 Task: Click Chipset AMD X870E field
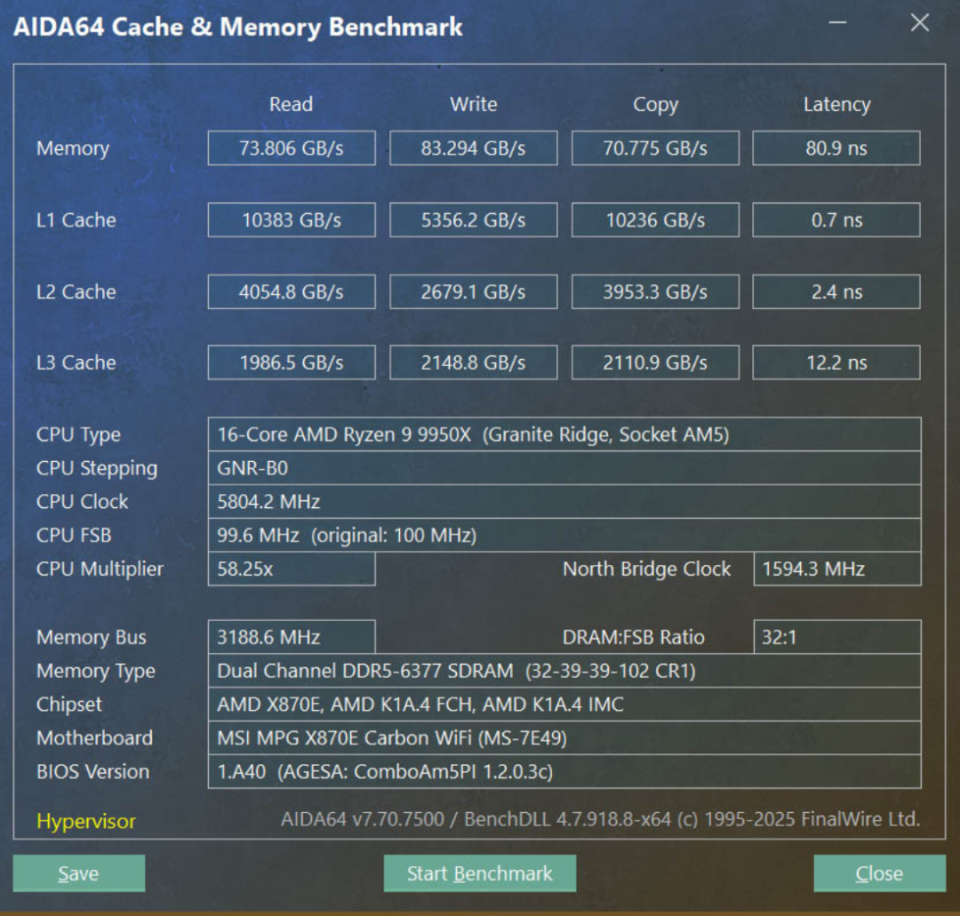coord(564,704)
